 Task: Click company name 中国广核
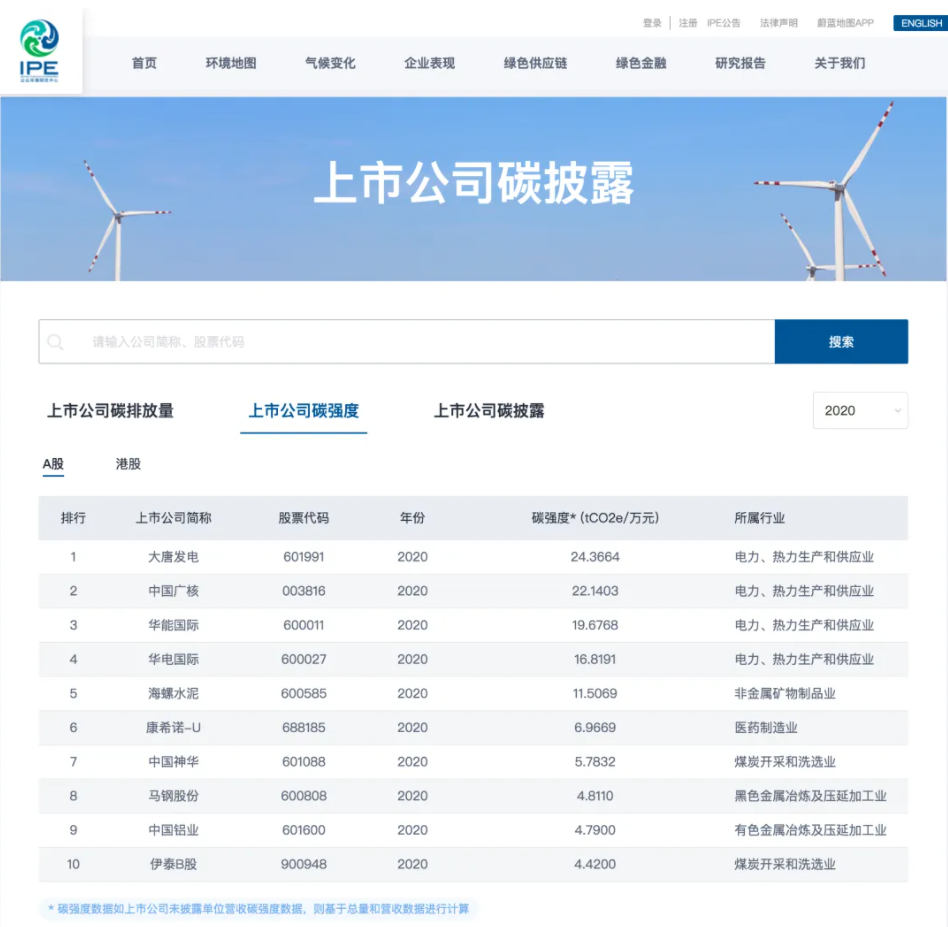[174, 591]
